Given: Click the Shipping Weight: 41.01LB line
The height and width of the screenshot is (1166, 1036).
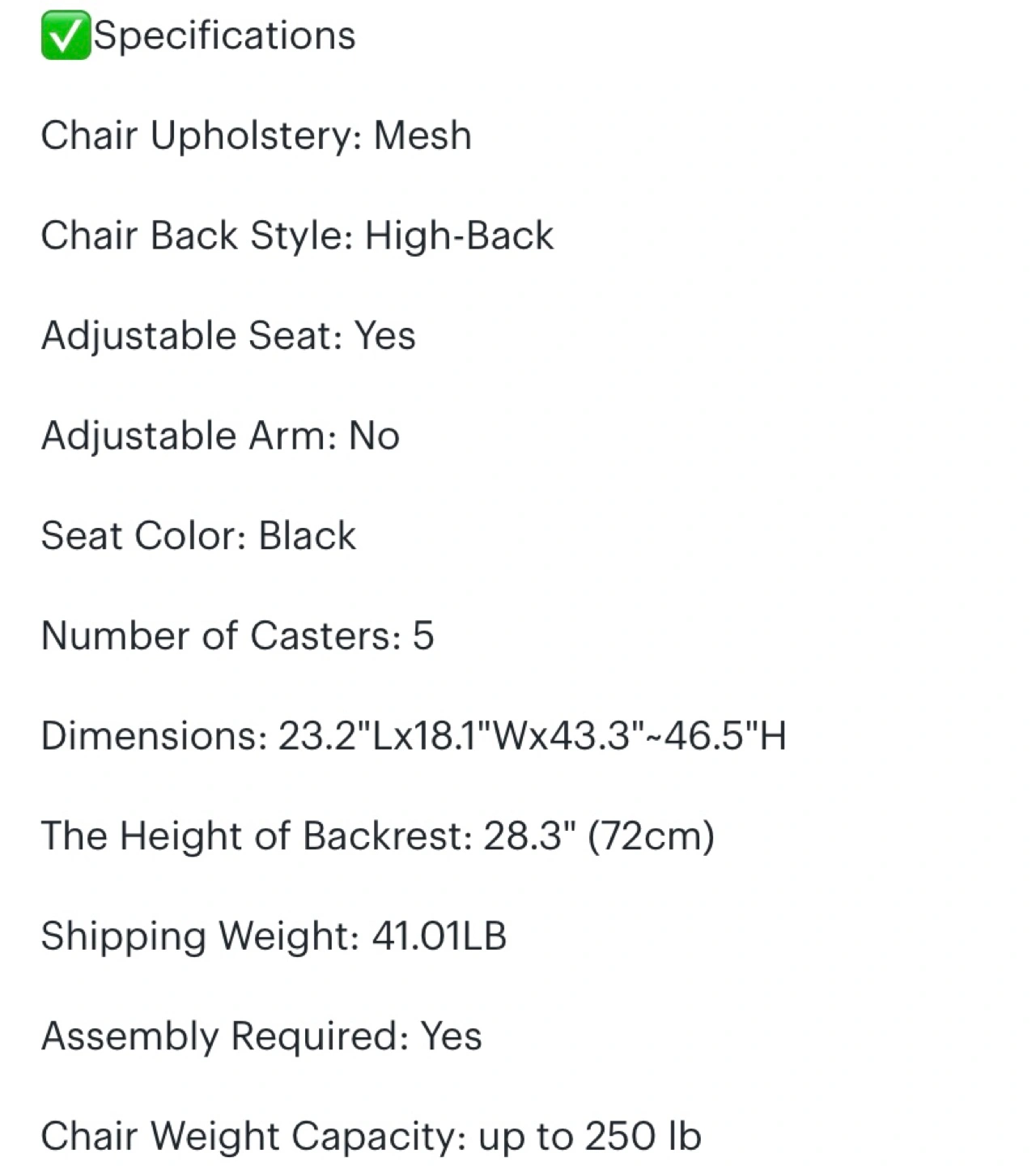Looking at the screenshot, I should click(274, 937).
